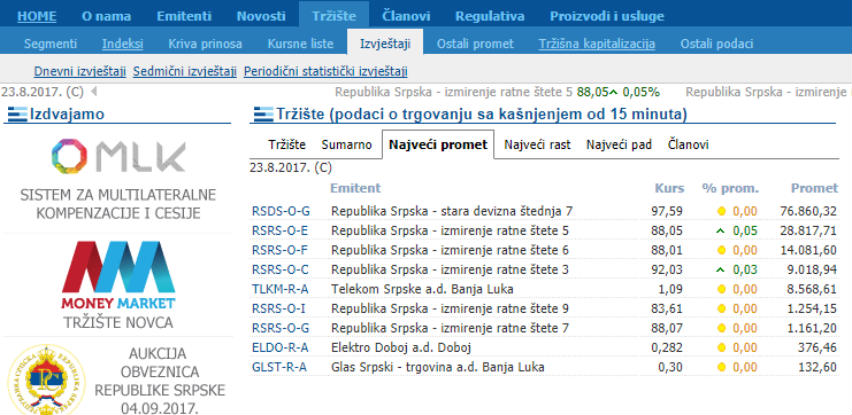Open the Segmenti submenu
The height and width of the screenshot is (415, 852).
[x=51, y=44]
